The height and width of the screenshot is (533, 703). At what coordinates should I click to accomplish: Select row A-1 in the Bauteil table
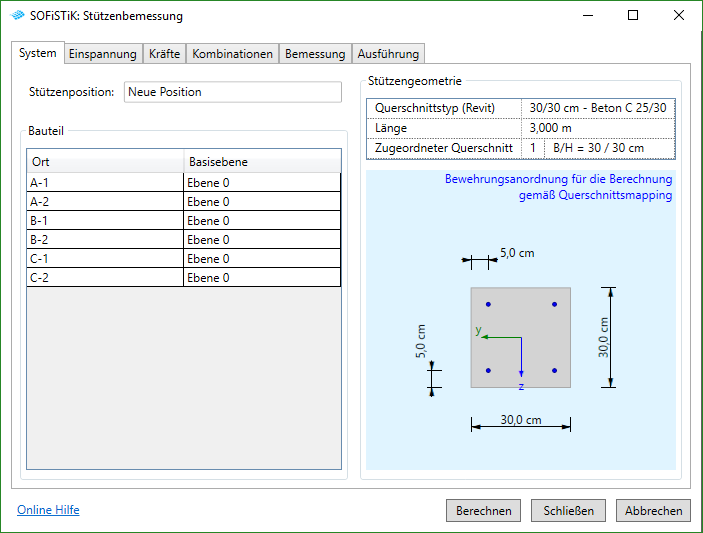click(x=105, y=183)
